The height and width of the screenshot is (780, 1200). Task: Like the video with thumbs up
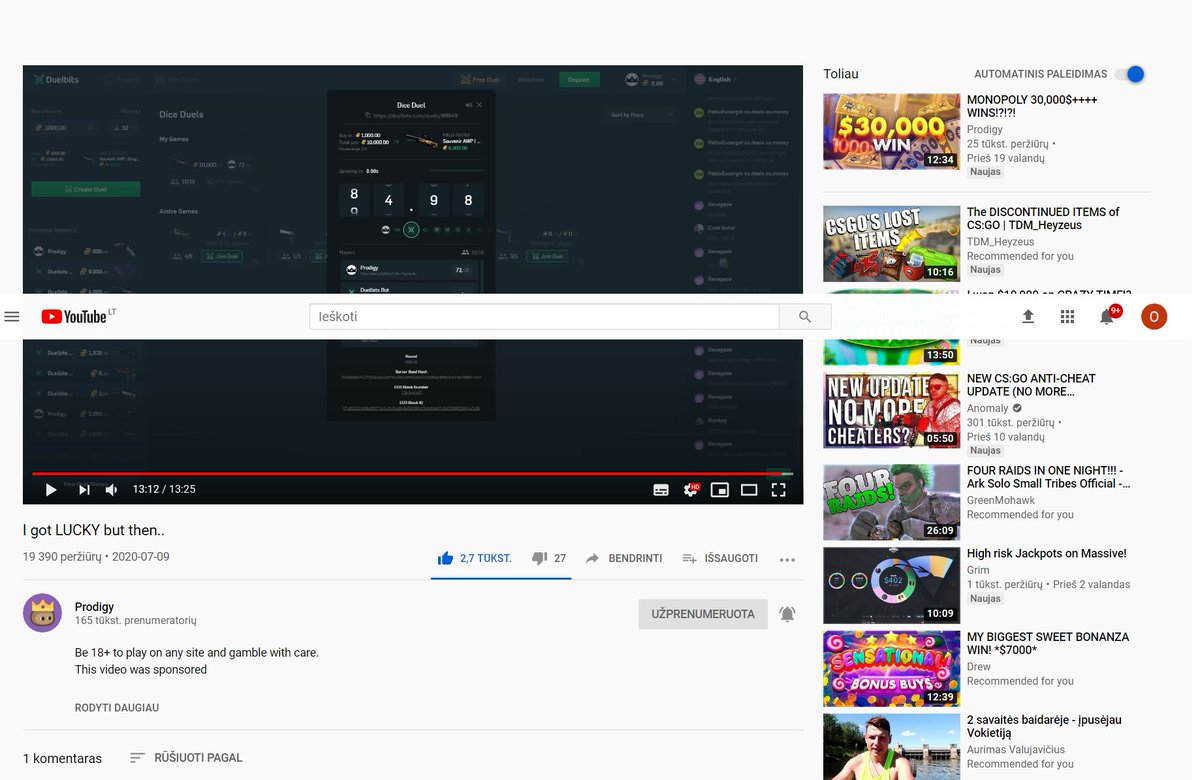point(446,558)
